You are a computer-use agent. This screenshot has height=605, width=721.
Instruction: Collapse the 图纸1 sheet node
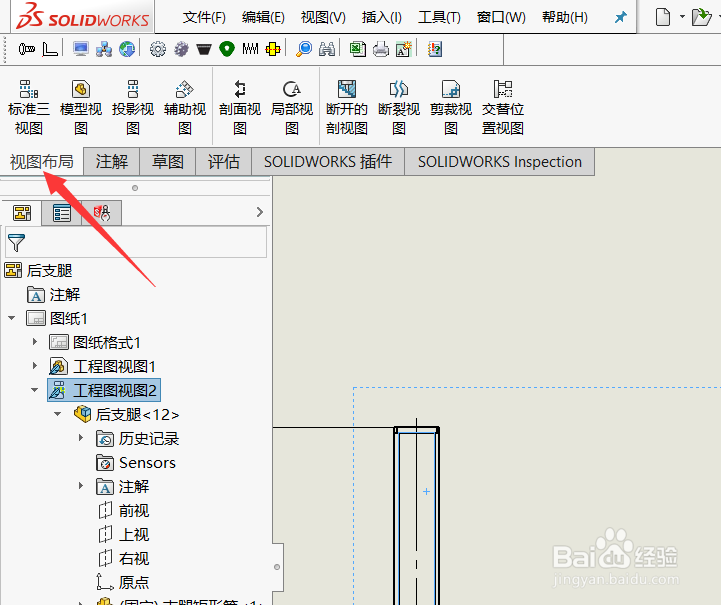coord(12,318)
